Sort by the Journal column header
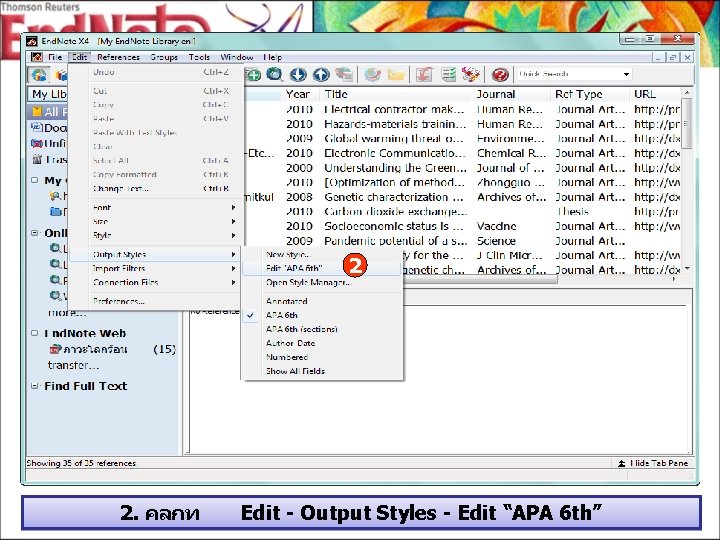The height and width of the screenshot is (540, 720). pyautogui.click(x=512, y=94)
